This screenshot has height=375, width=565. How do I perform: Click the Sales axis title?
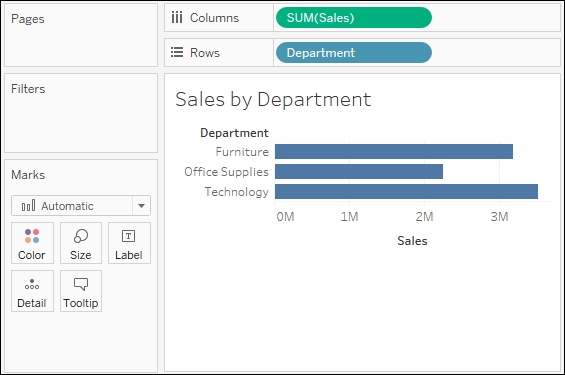pyautogui.click(x=412, y=241)
